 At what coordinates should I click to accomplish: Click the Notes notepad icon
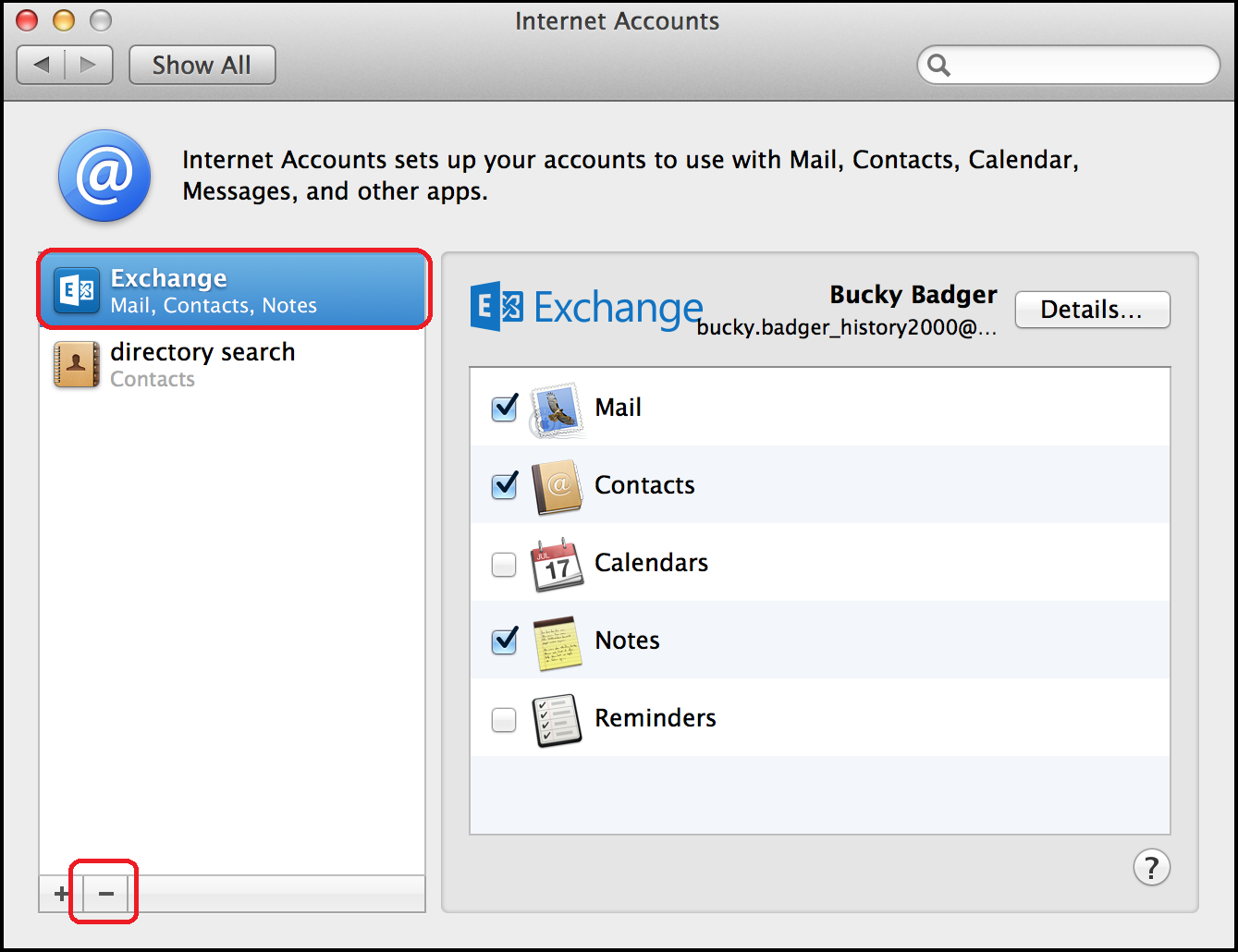[x=558, y=642]
